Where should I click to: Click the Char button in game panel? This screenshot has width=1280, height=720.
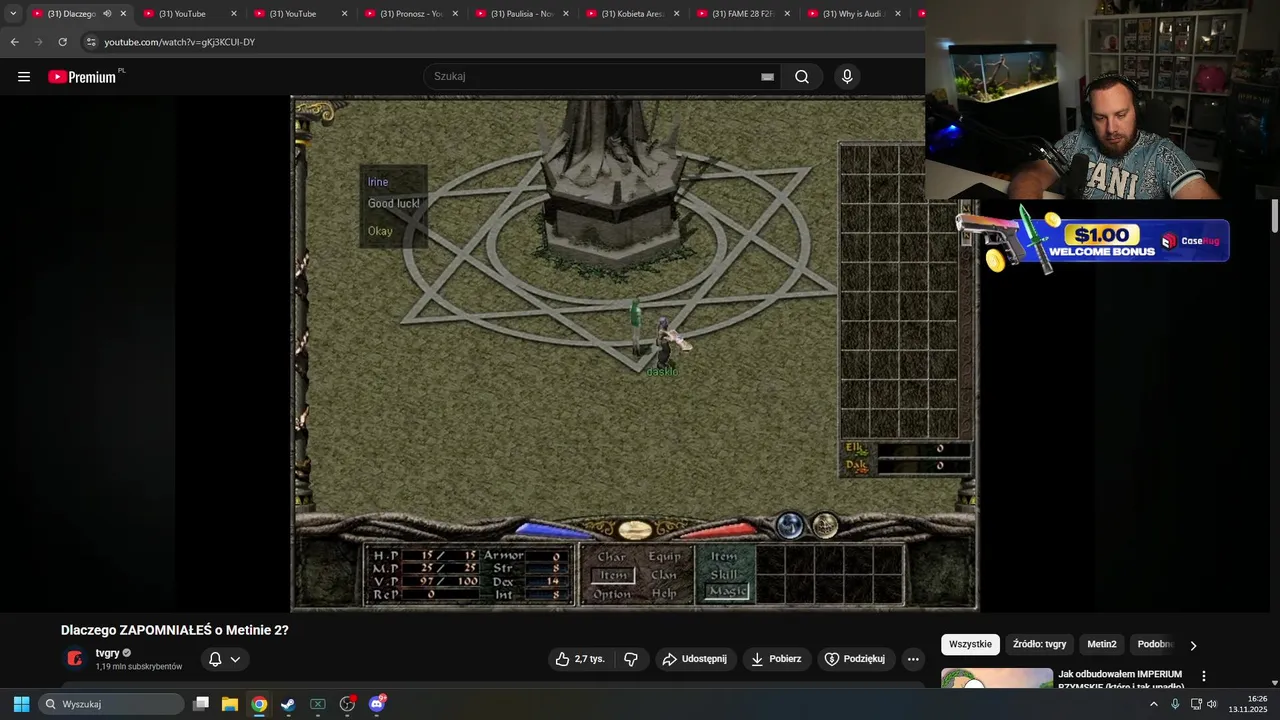point(612,557)
